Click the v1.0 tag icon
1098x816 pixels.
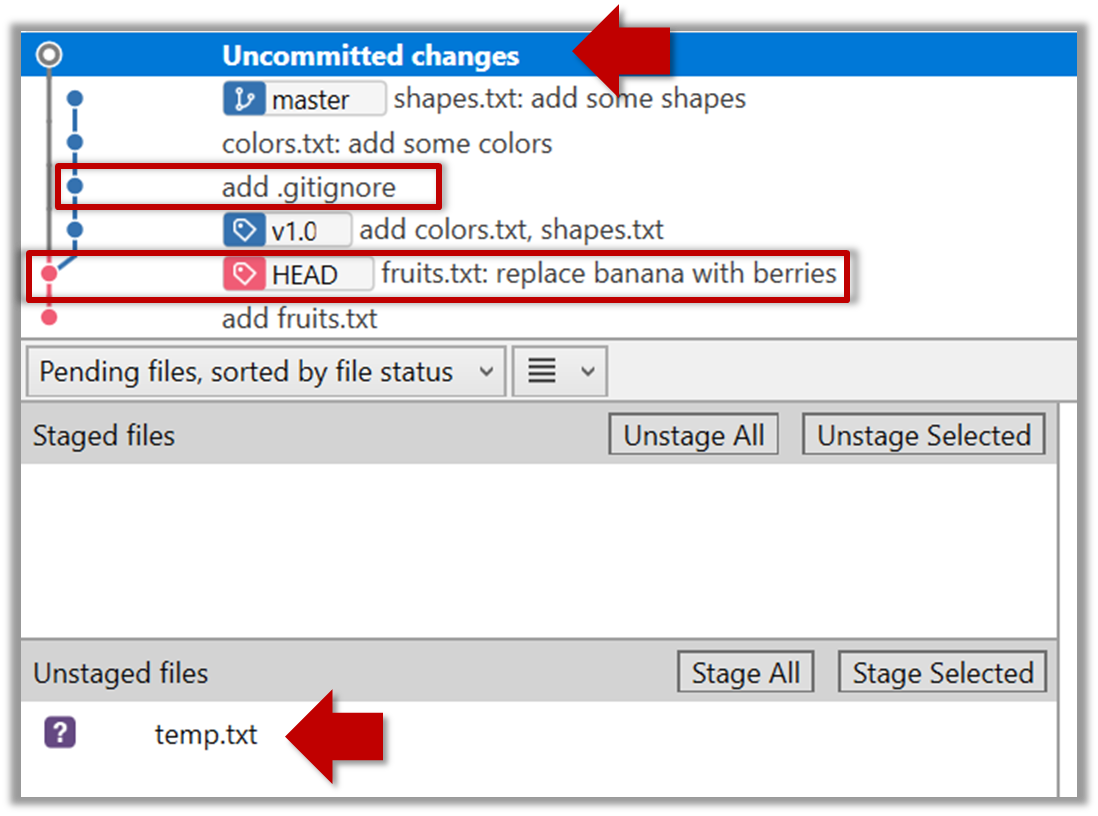coord(242,231)
